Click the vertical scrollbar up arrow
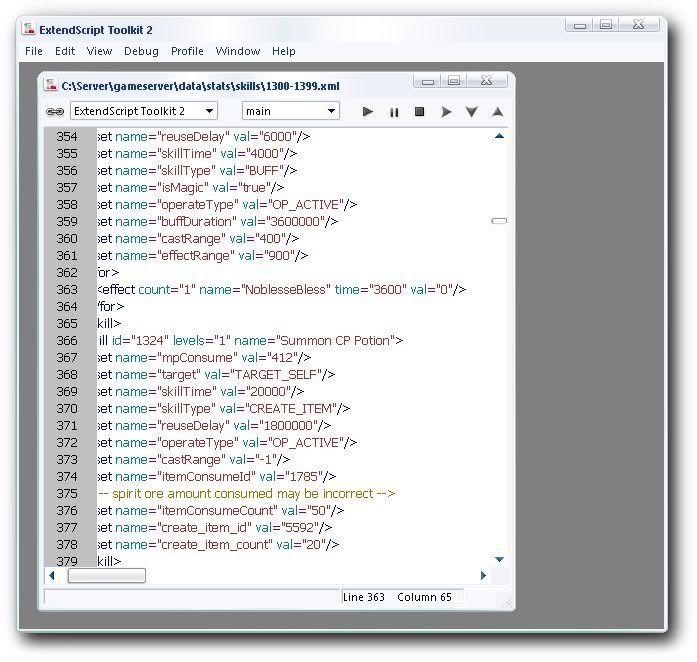This screenshot has width=697, height=662. pyautogui.click(x=499, y=136)
